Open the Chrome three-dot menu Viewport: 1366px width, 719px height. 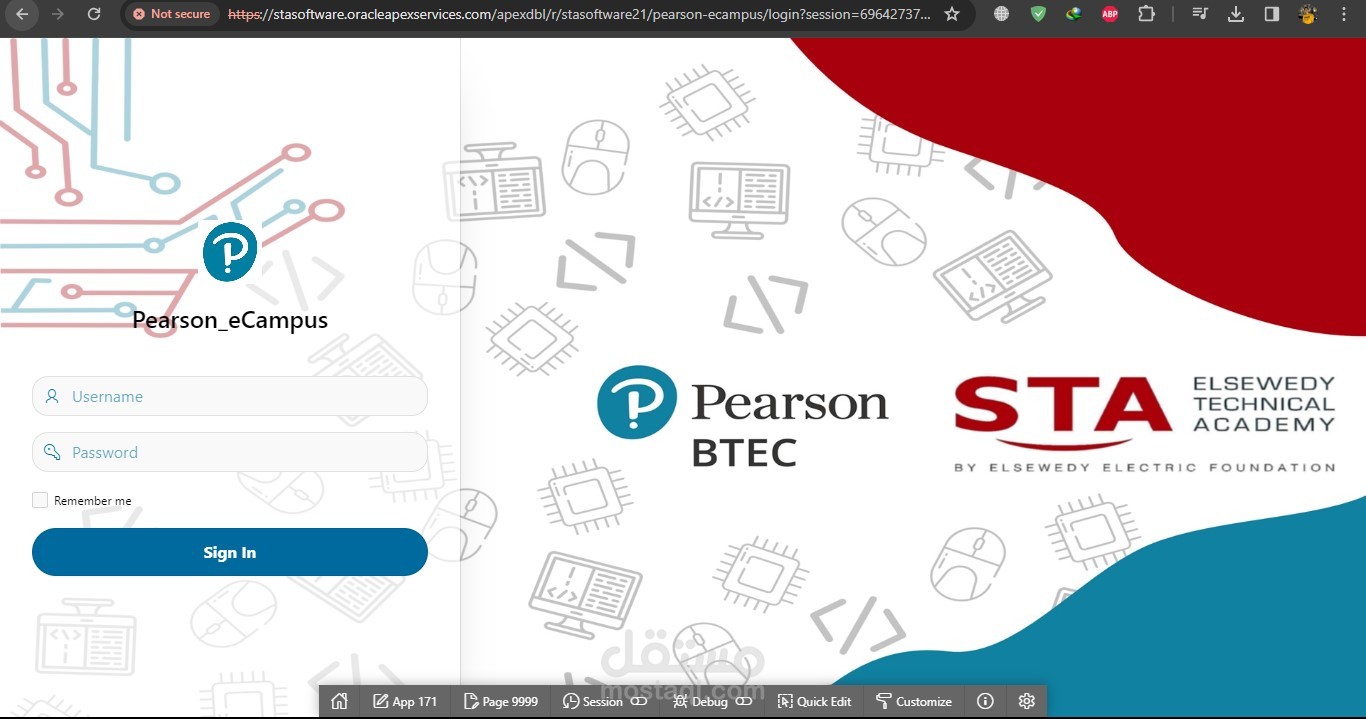[1343, 14]
